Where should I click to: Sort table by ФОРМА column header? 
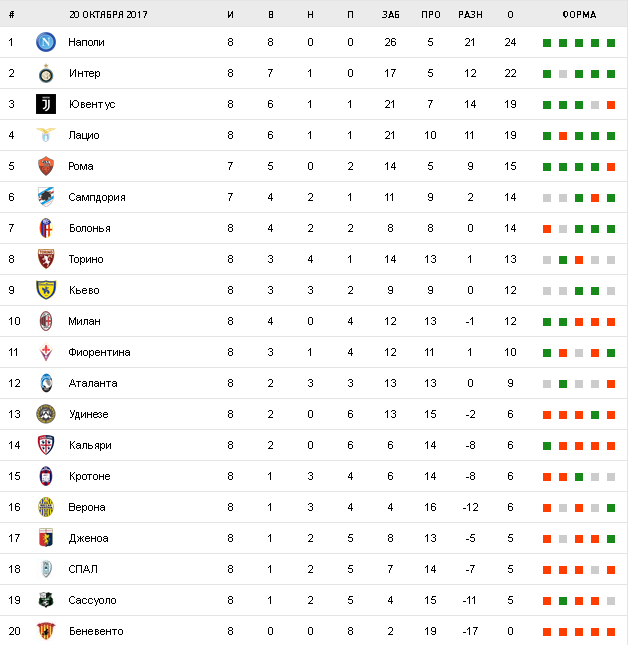579,15
